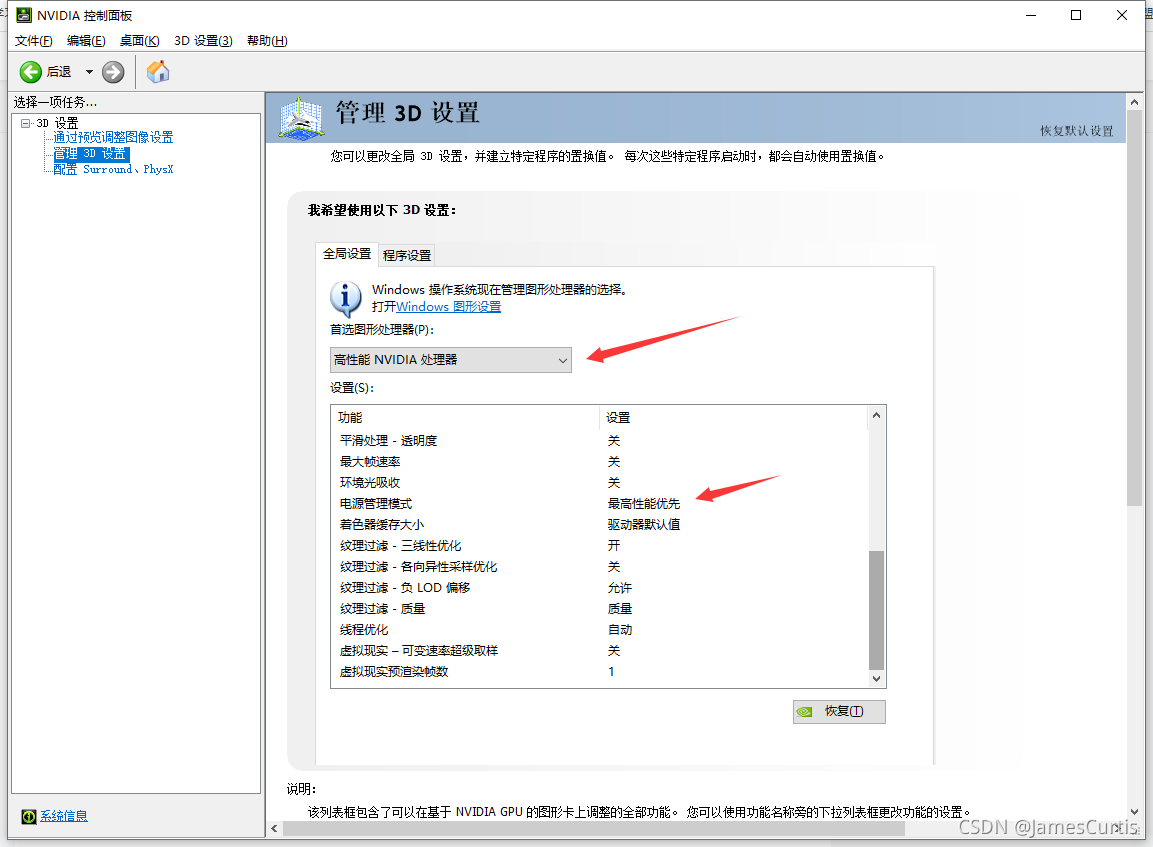Click the settings list scrollbar thumb
This screenshot has height=847, width=1153.
click(x=877, y=610)
